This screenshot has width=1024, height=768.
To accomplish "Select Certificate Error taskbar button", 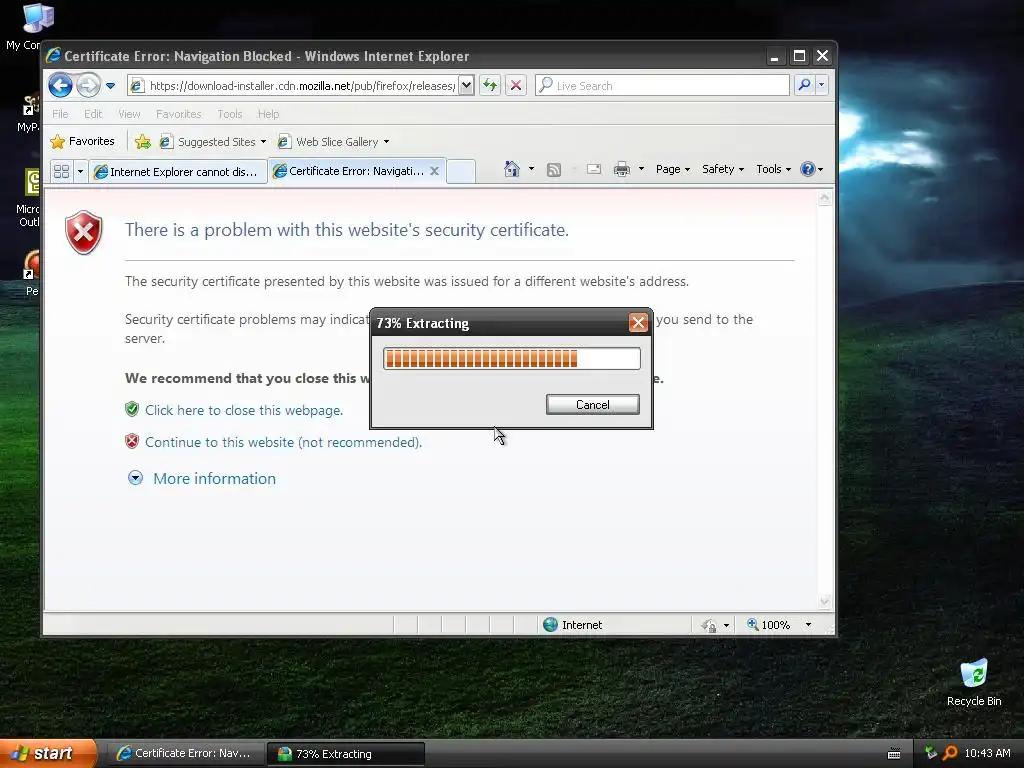I will [185, 754].
